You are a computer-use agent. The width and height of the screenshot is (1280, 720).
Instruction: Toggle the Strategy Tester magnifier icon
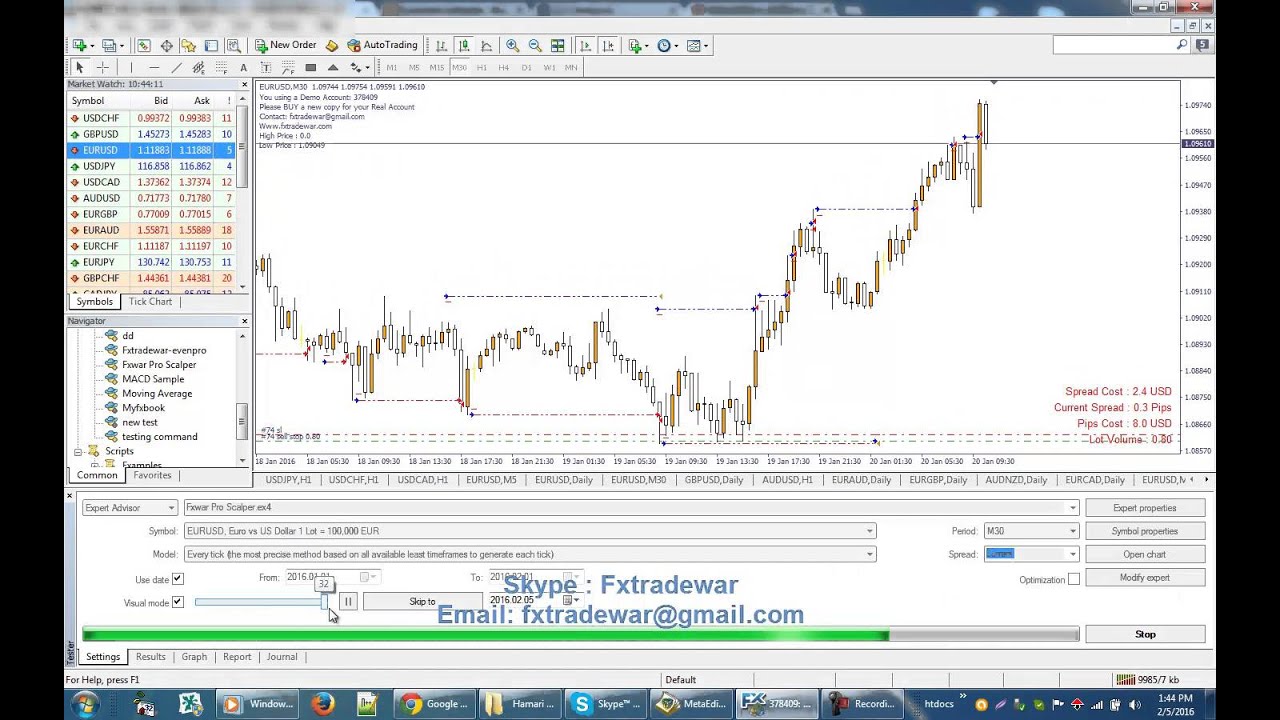pos(233,45)
